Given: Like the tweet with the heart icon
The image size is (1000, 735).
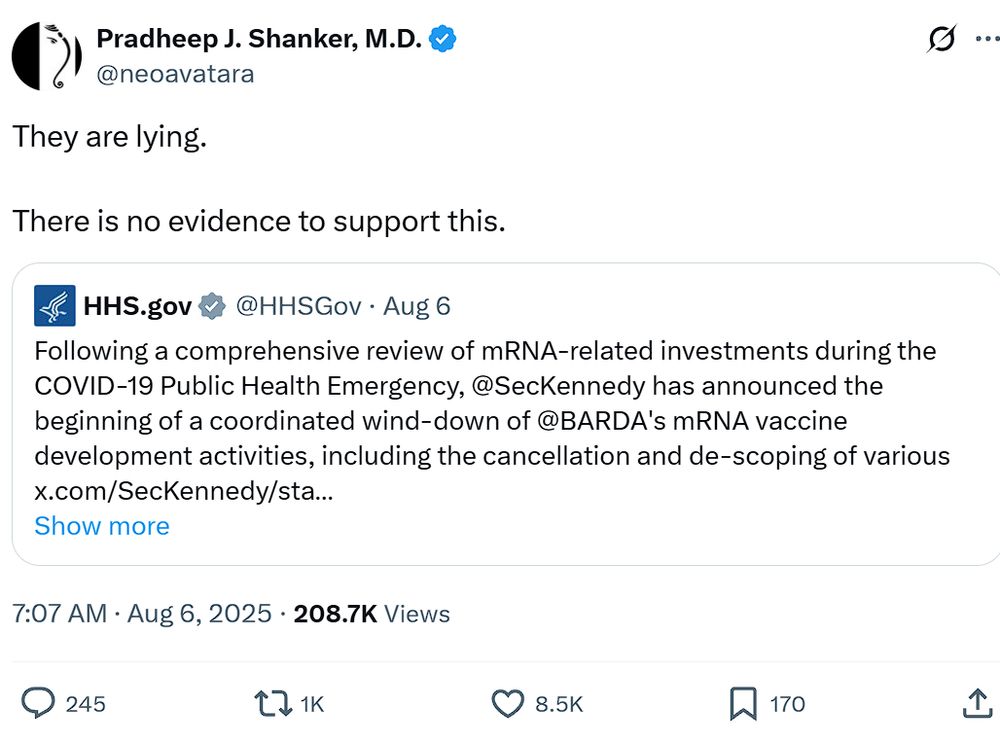Looking at the screenshot, I should 510,704.
